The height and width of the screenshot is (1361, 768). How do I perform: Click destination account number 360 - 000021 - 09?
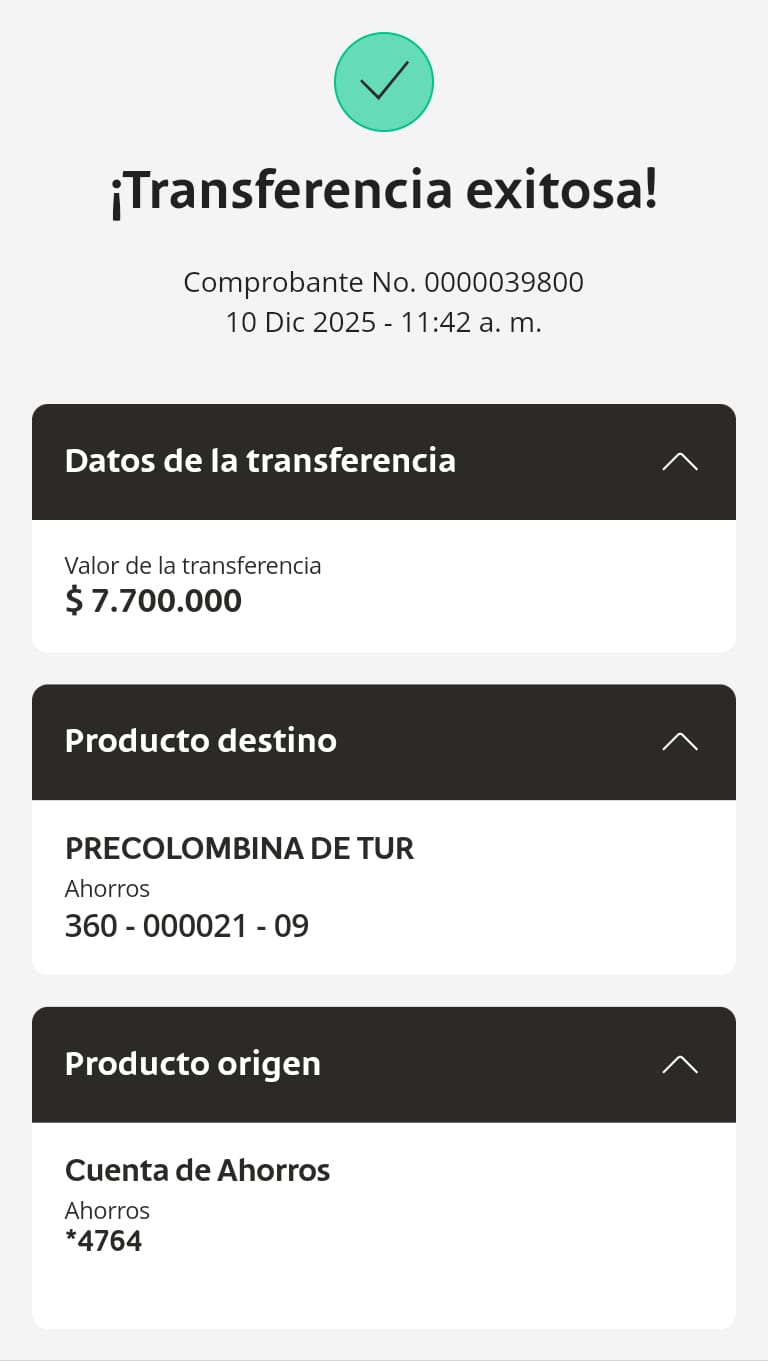[x=187, y=926]
